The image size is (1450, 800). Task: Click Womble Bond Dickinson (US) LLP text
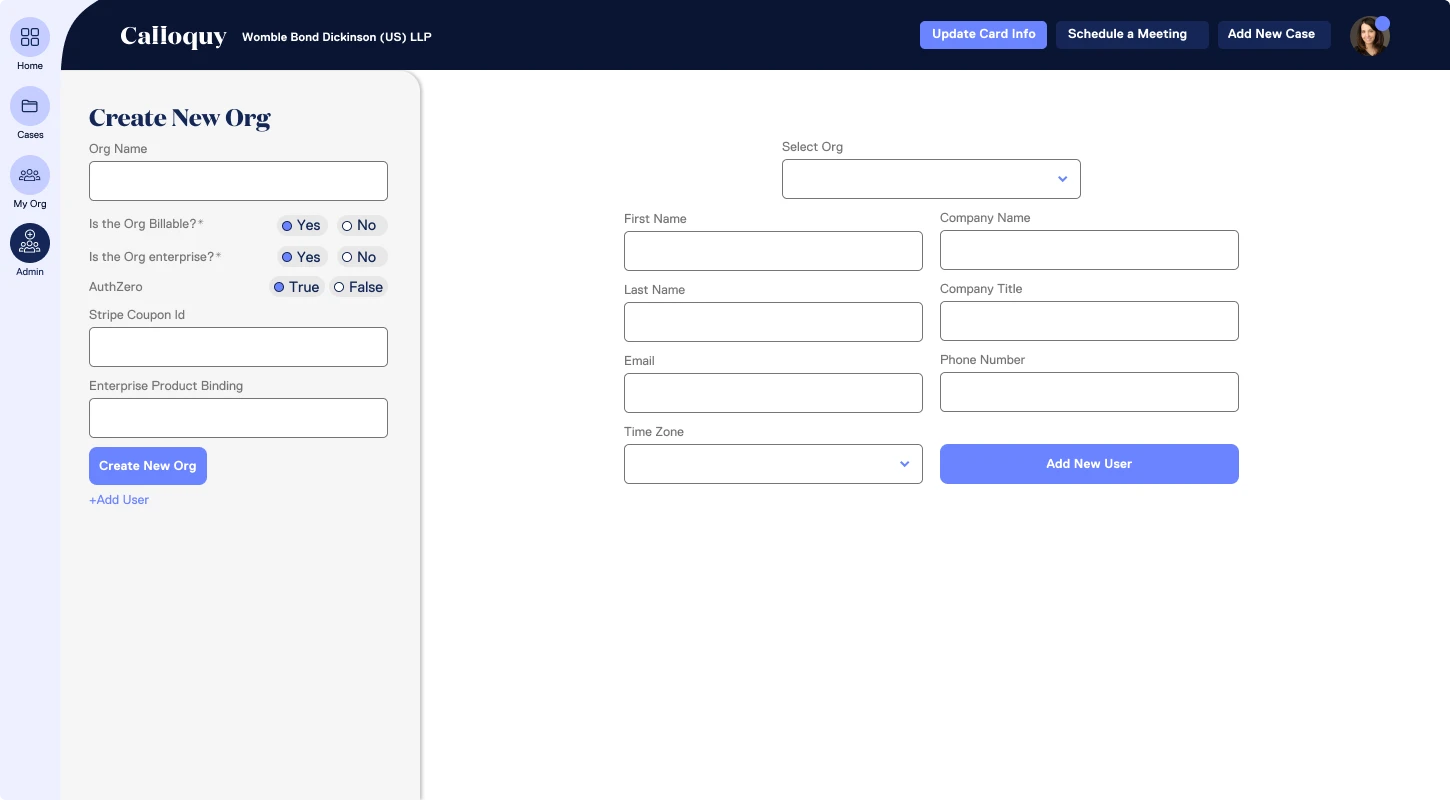(x=337, y=37)
